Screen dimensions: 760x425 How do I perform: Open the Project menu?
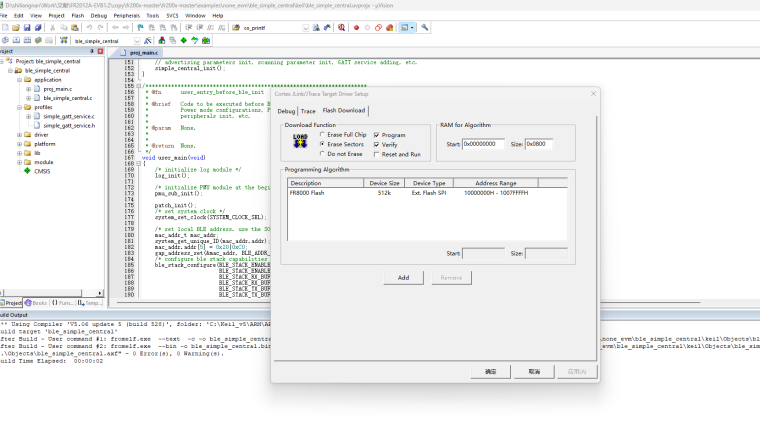coord(56,16)
